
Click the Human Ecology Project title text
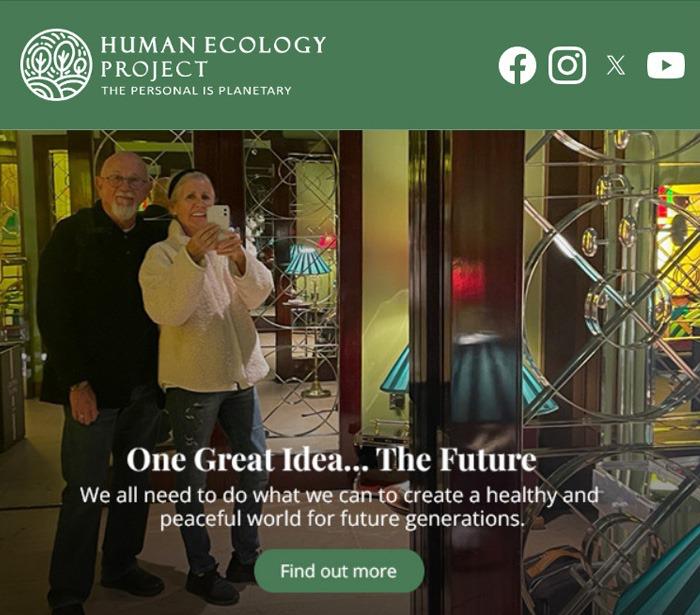click(213, 57)
